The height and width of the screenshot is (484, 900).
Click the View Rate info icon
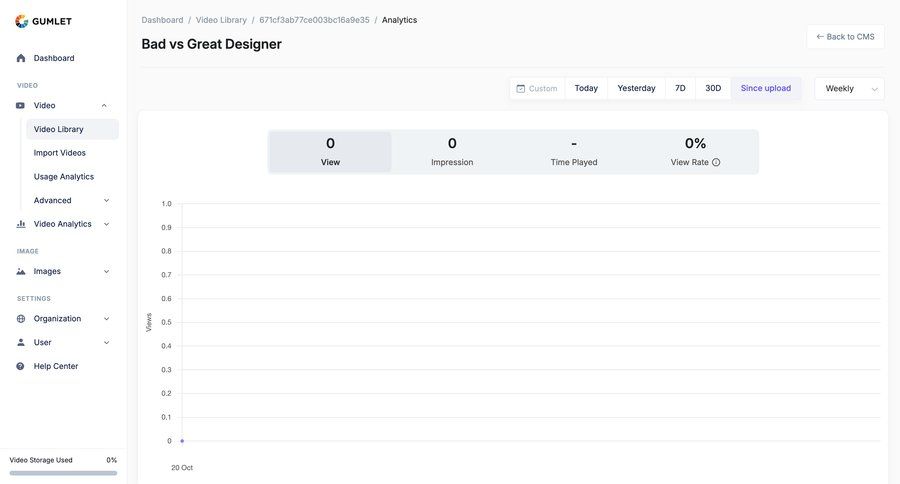(716, 162)
